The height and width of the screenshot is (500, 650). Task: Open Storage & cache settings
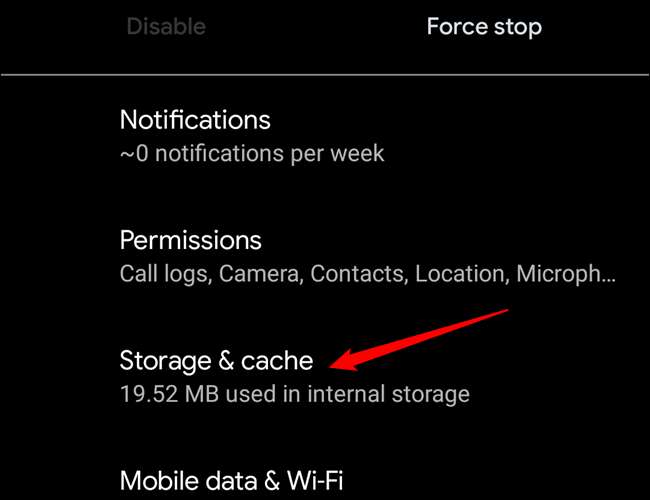pyautogui.click(x=216, y=360)
